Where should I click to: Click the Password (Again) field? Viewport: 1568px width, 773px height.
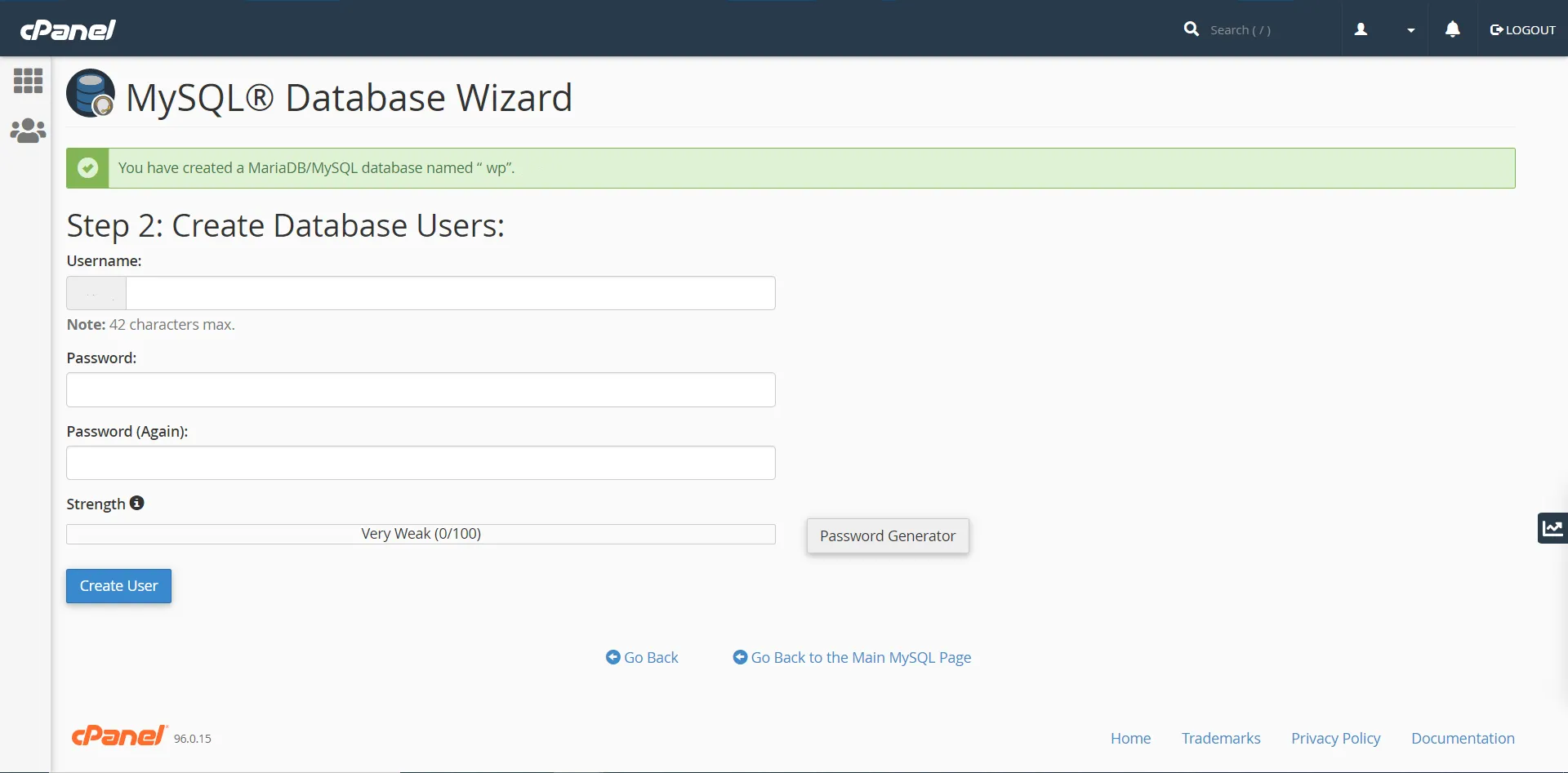(421, 463)
